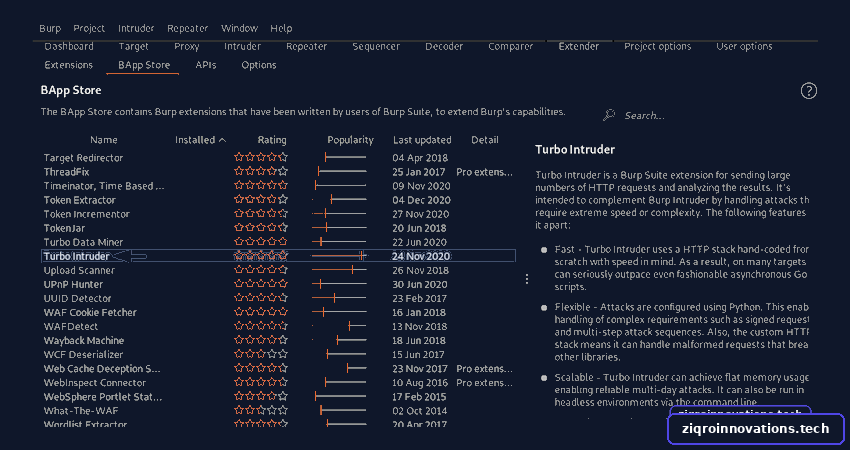This screenshot has width=850, height=450.
Task: Click ThreadFix Pro extens... detail cell
Action: click(x=484, y=172)
